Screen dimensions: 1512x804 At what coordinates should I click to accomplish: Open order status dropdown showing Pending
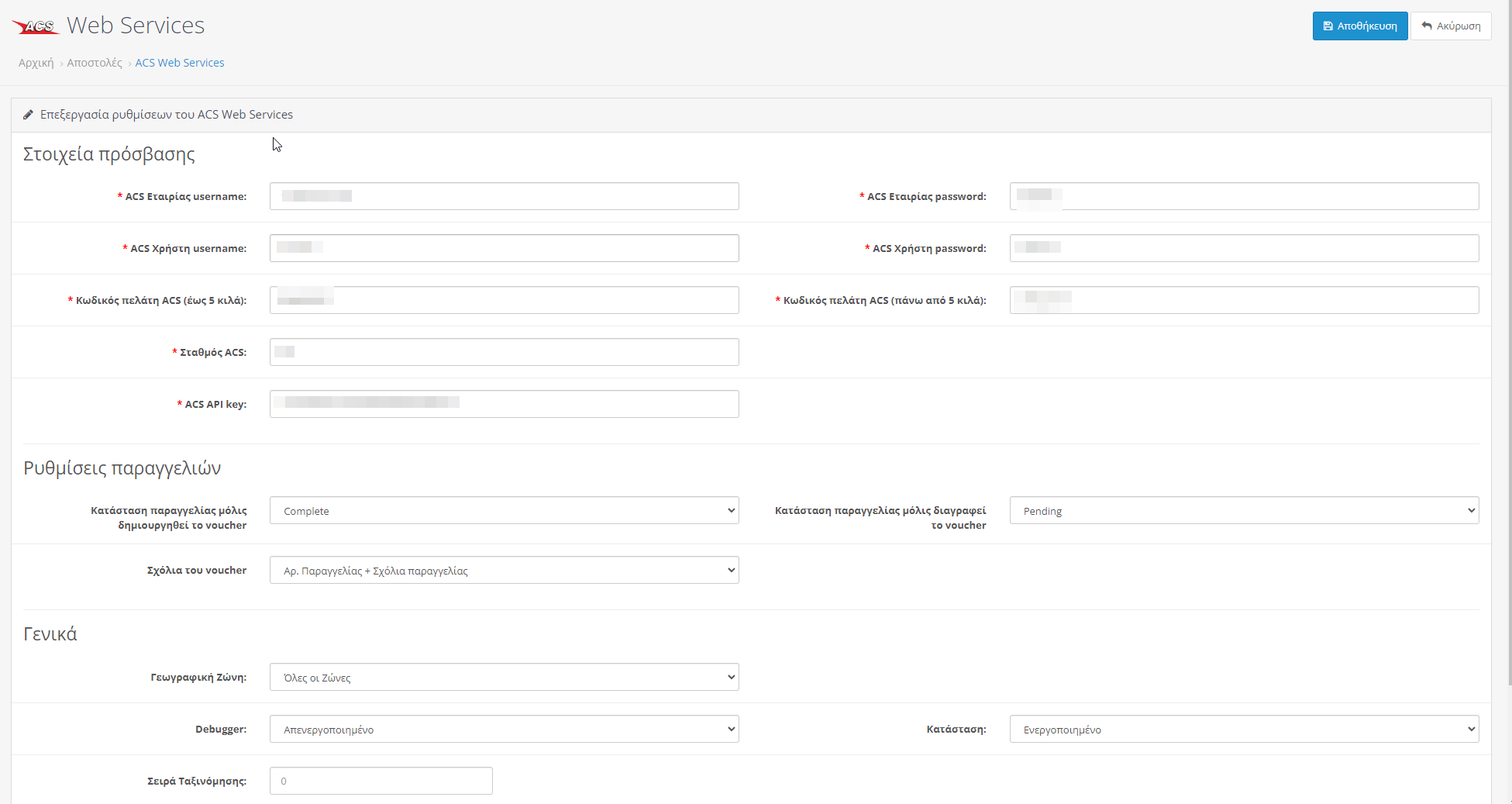1244,510
